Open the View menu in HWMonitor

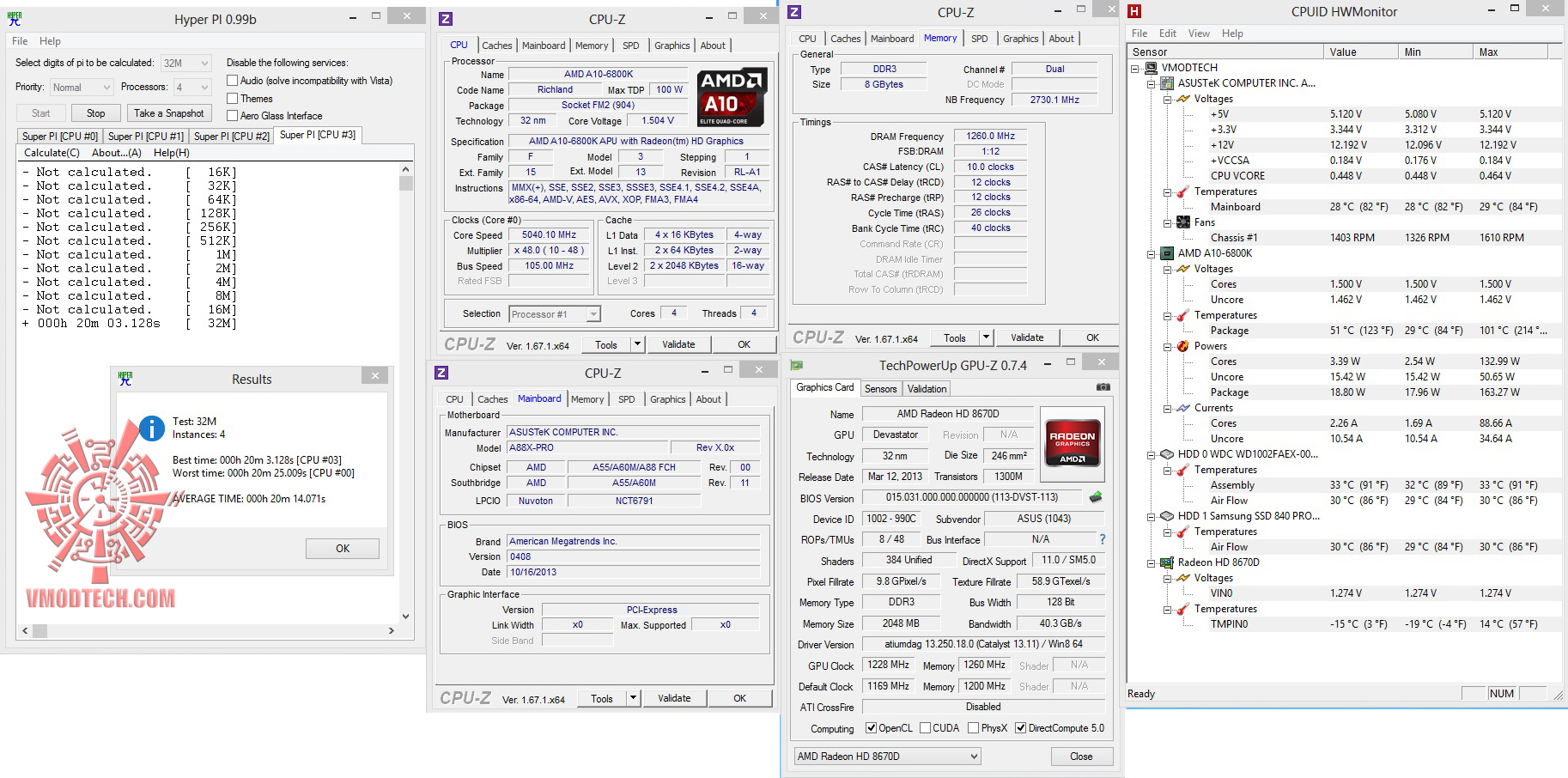(1199, 33)
